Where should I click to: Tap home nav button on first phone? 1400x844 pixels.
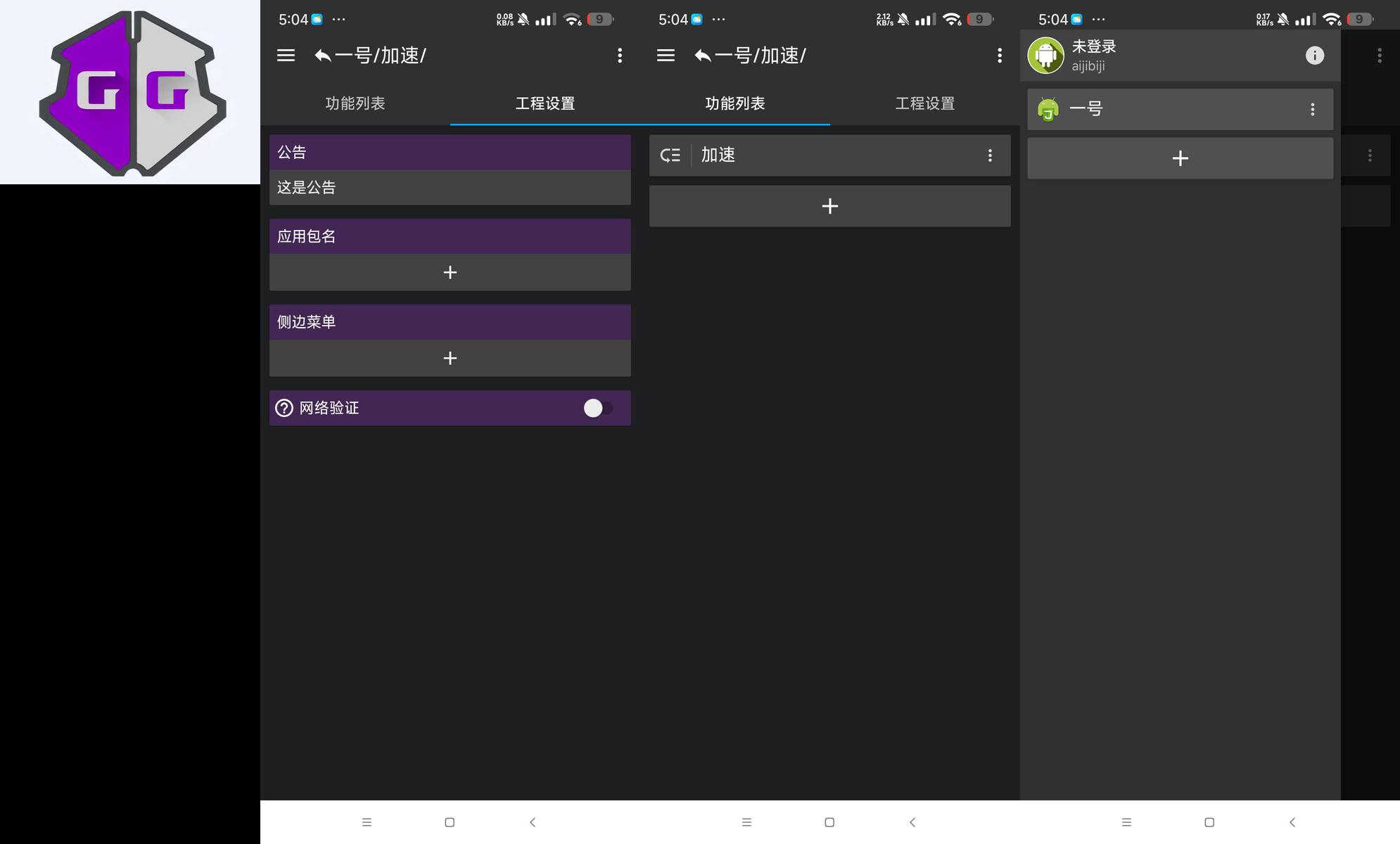coord(450,822)
